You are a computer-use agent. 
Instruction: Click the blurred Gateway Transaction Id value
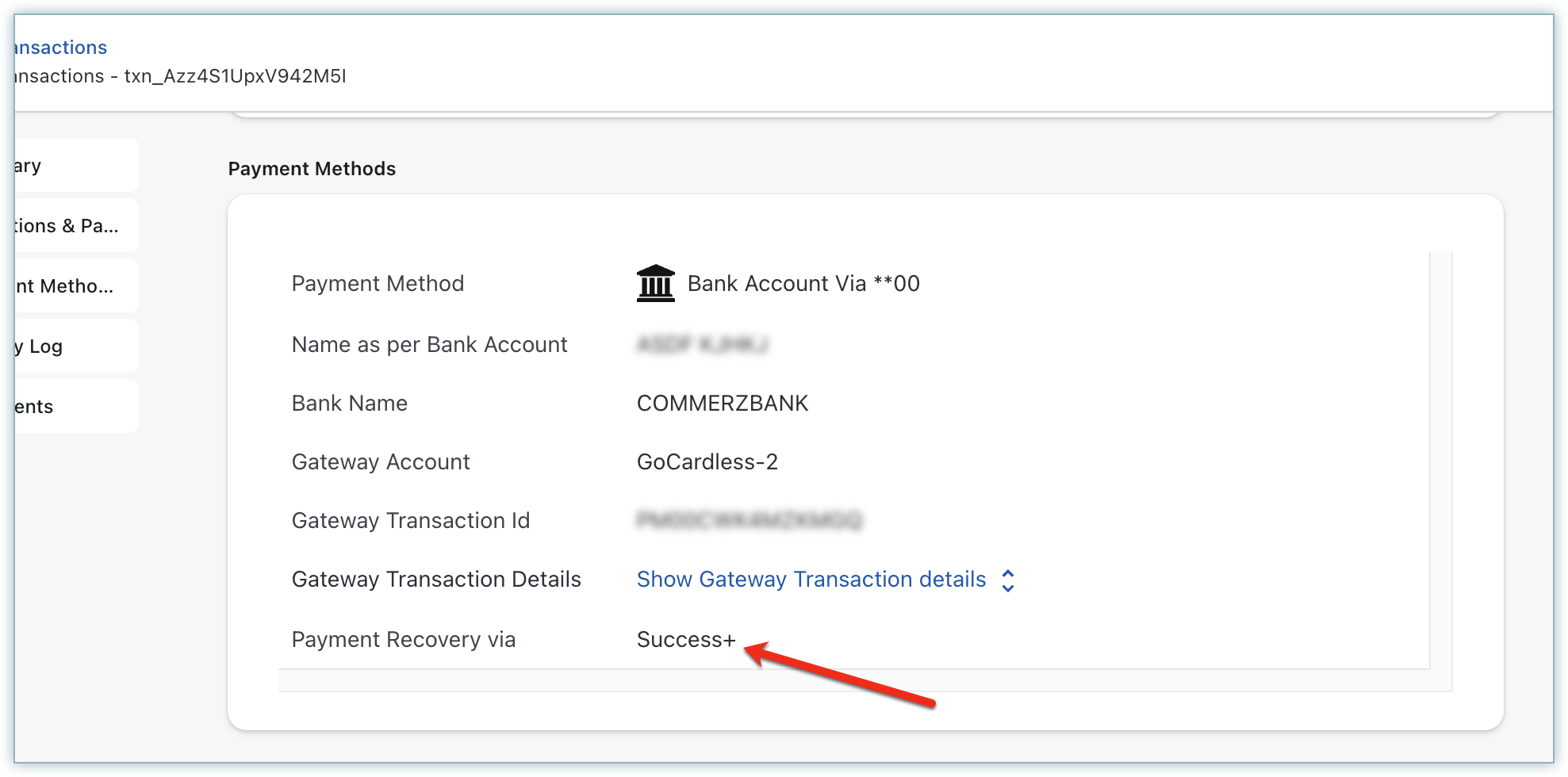pos(749,521)
